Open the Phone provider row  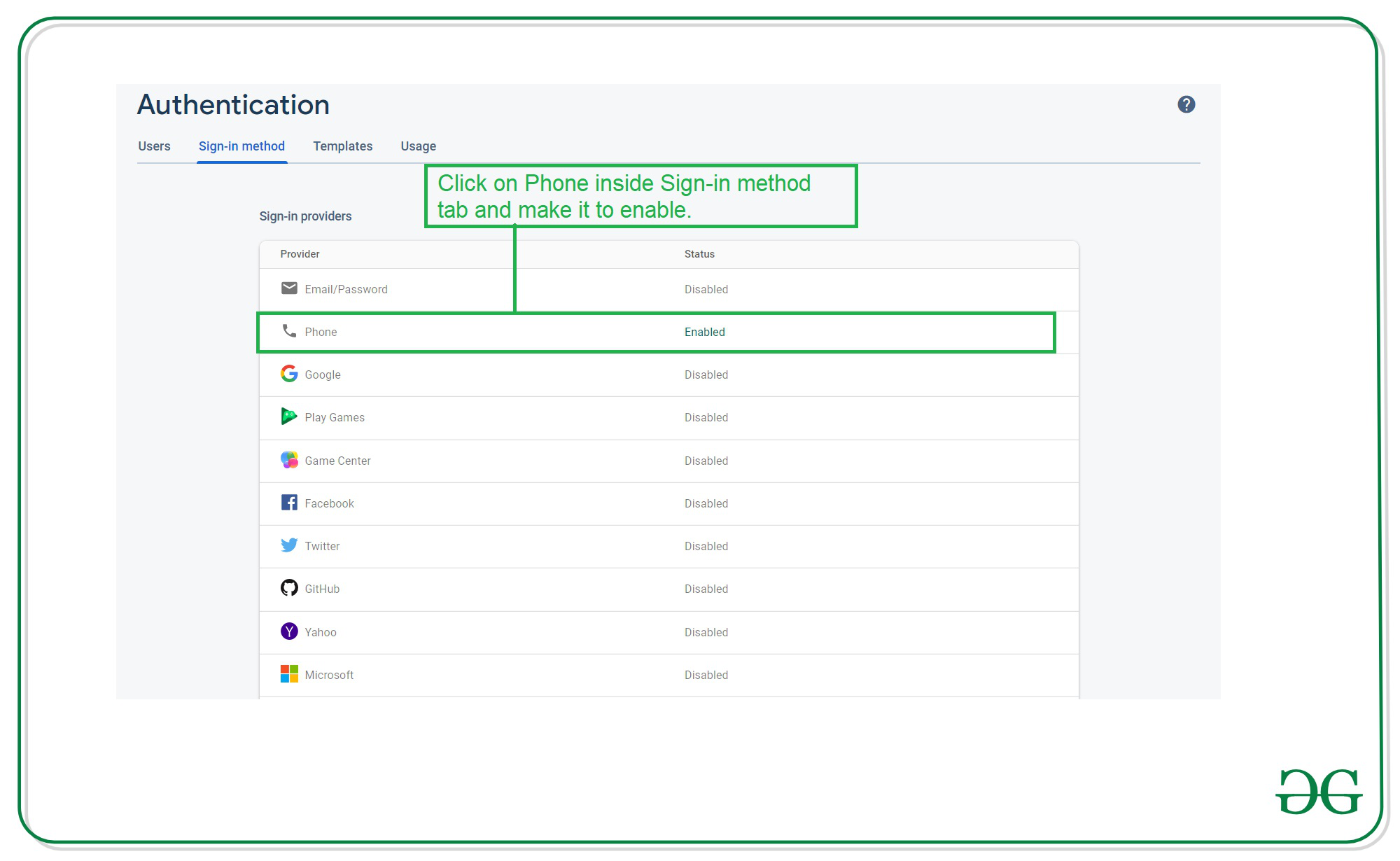click(668, 332)
